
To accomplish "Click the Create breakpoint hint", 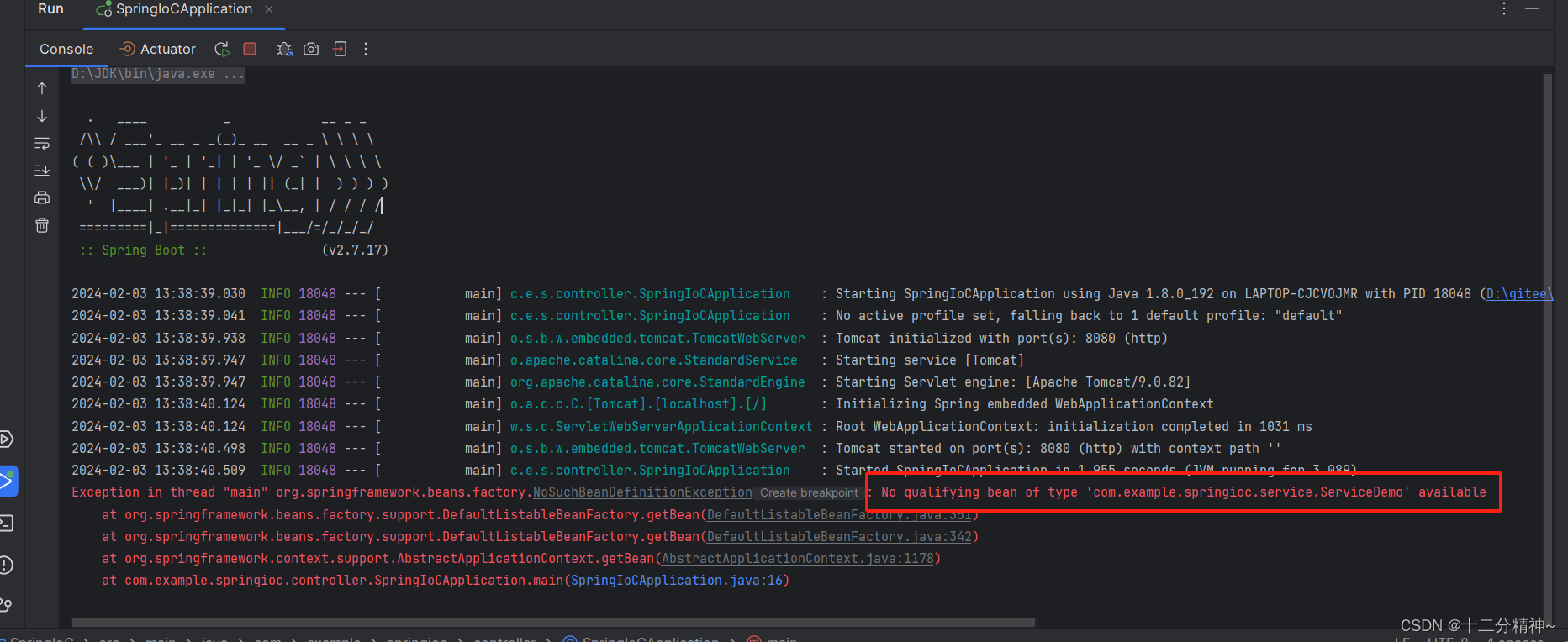I will (x=809, y=493).
